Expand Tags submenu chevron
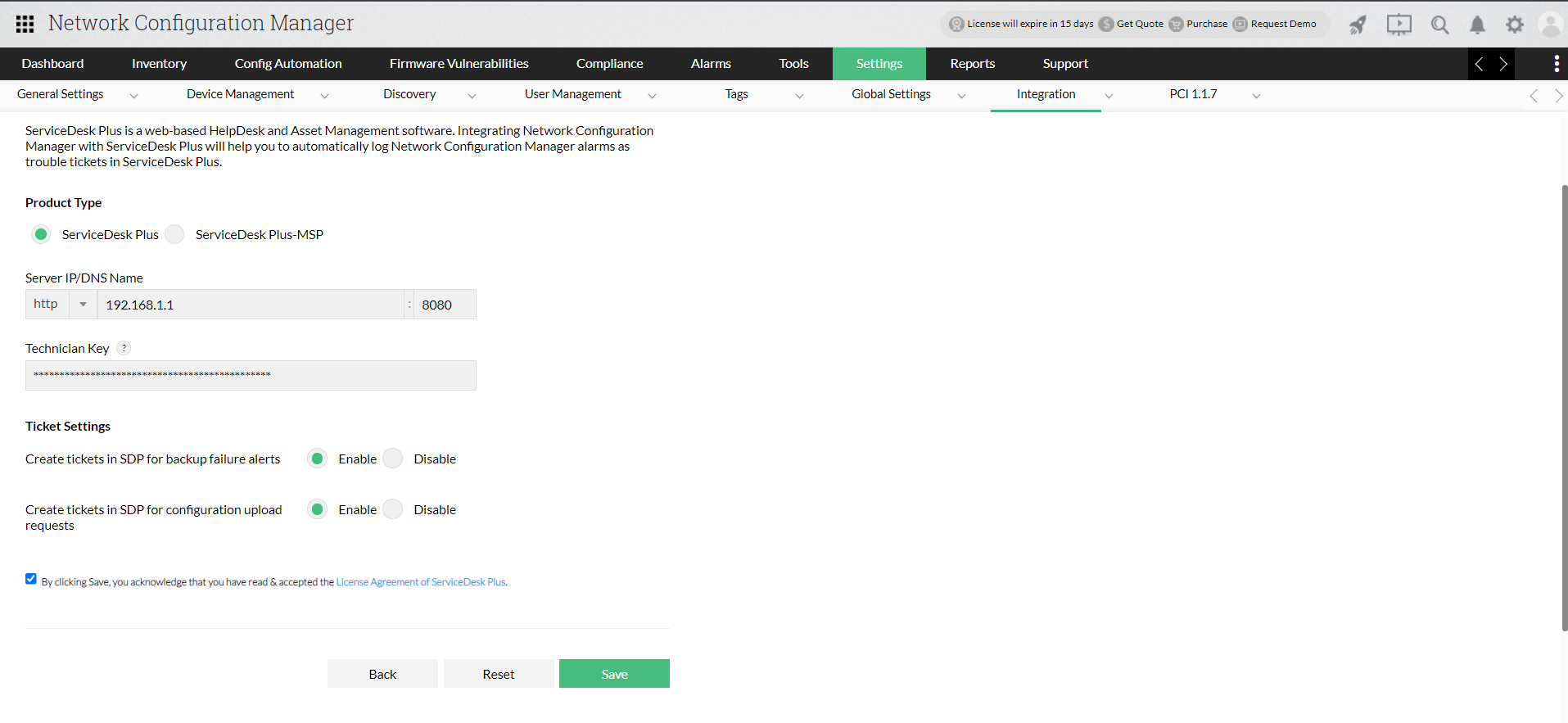 pos(799,96)
